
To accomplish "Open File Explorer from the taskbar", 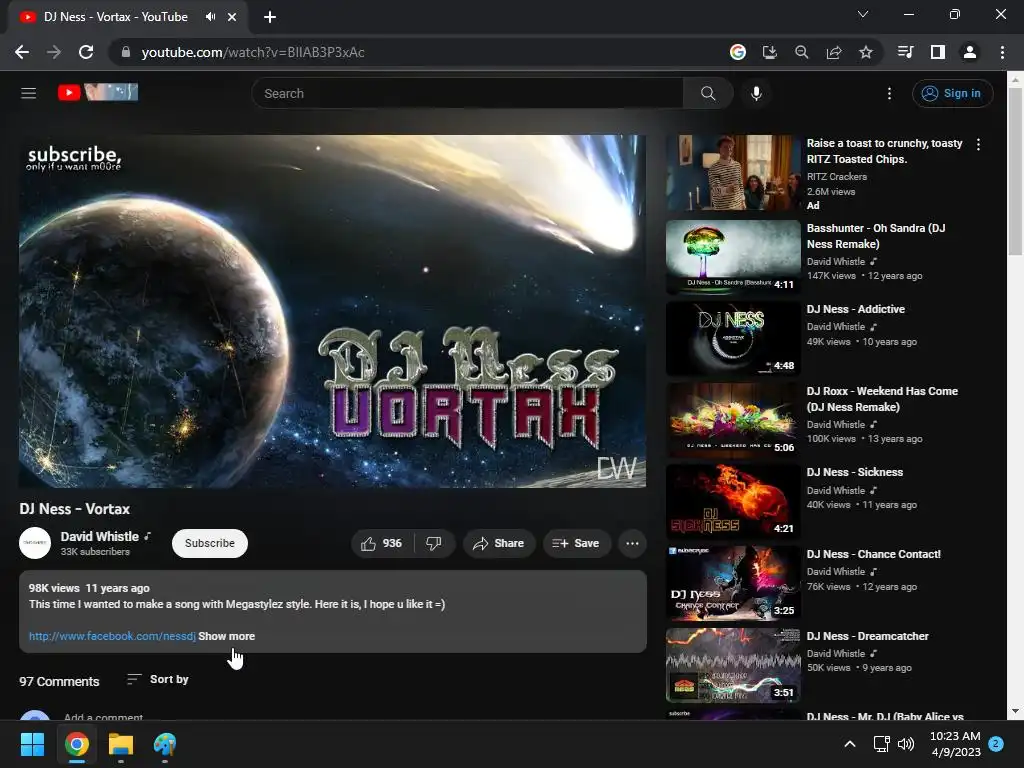I will pyautogui.click(x=121, y=744).
